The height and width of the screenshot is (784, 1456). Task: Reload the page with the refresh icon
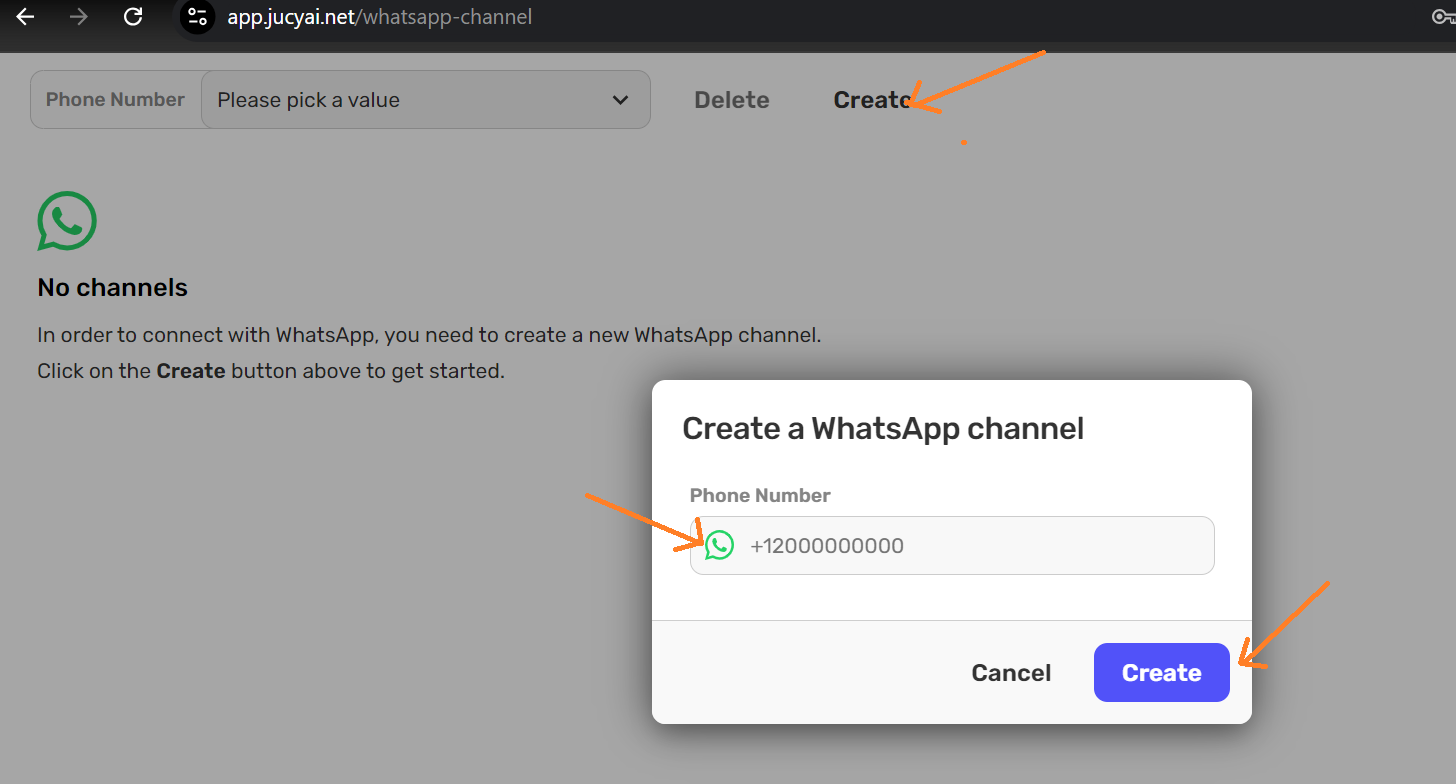(132, 17)
